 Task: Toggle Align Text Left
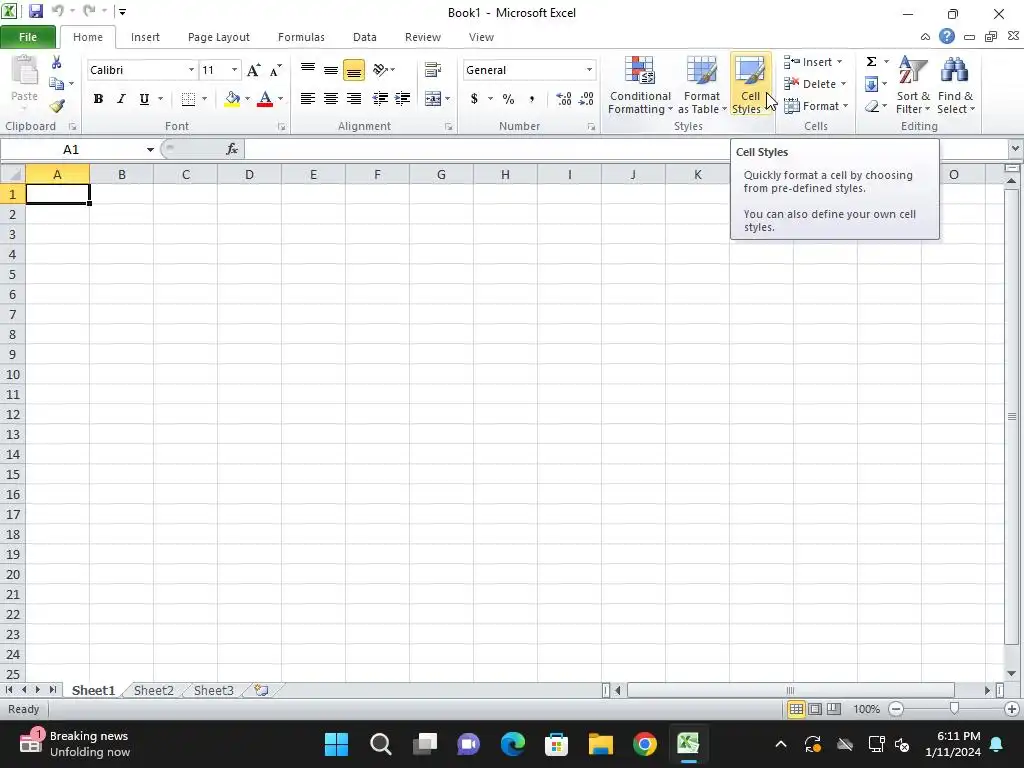pos(308,99)
